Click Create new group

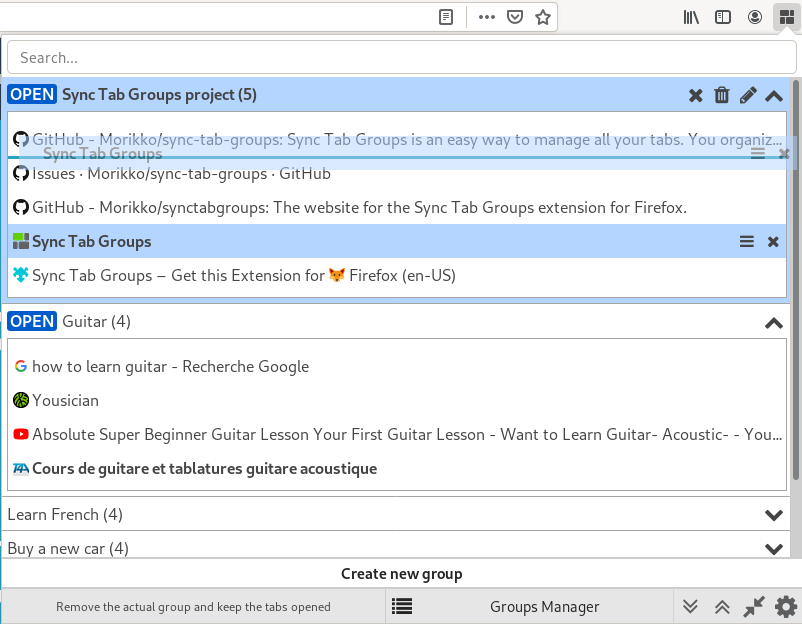coord(402,574)
